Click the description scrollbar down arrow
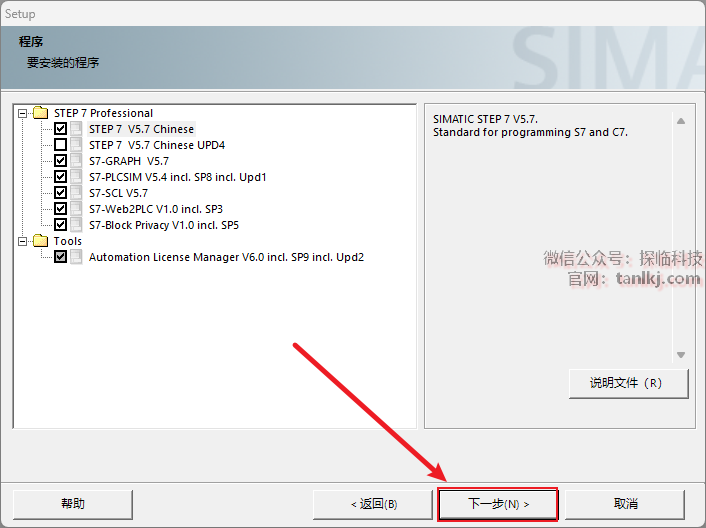Viewport: 706px width, 528px height. [x=681, y=355]
